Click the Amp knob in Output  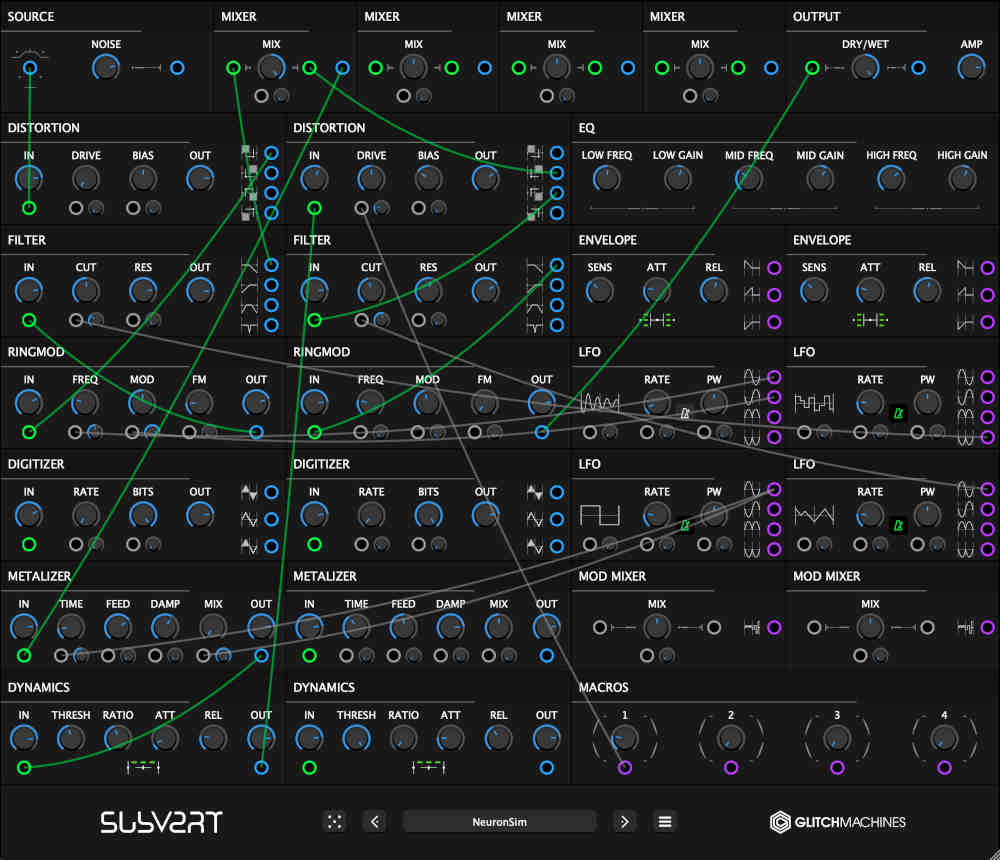(x=971, y=67)
